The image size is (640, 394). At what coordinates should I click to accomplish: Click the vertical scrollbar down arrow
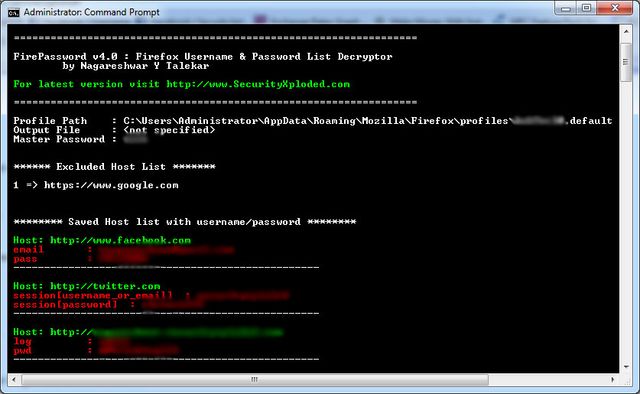point(626,367)
